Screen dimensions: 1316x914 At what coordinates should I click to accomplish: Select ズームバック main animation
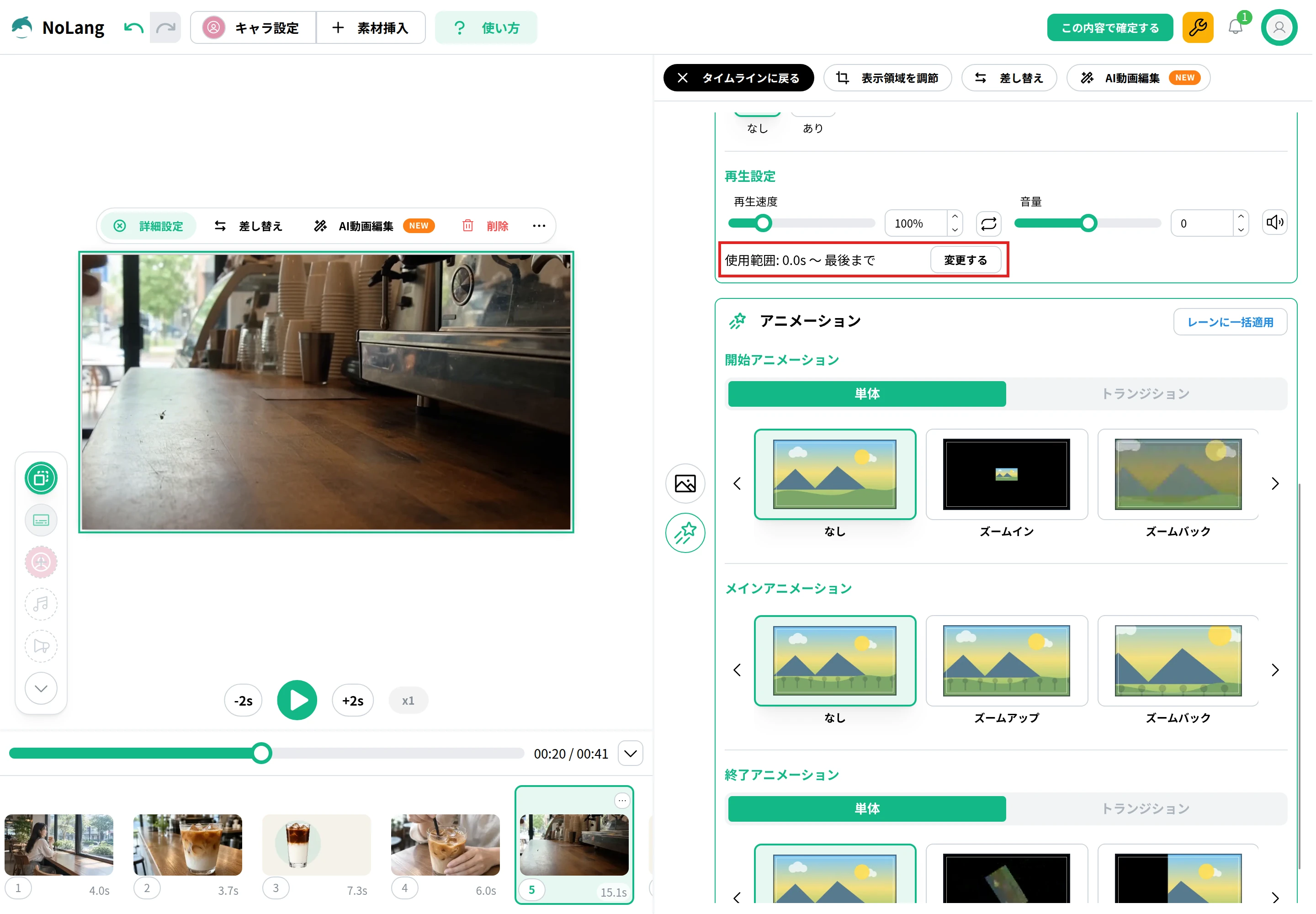(x=1178, y=660)
